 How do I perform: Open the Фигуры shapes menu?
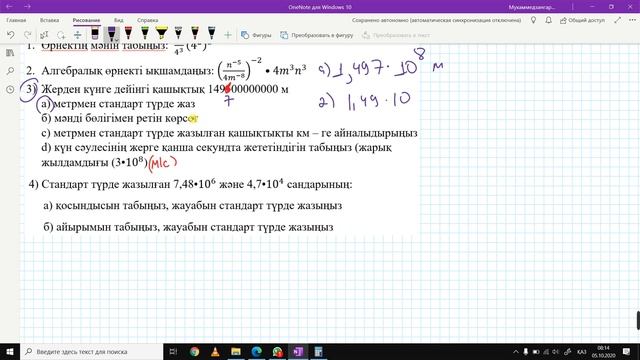pyautogui.click(x=256, y=35)
